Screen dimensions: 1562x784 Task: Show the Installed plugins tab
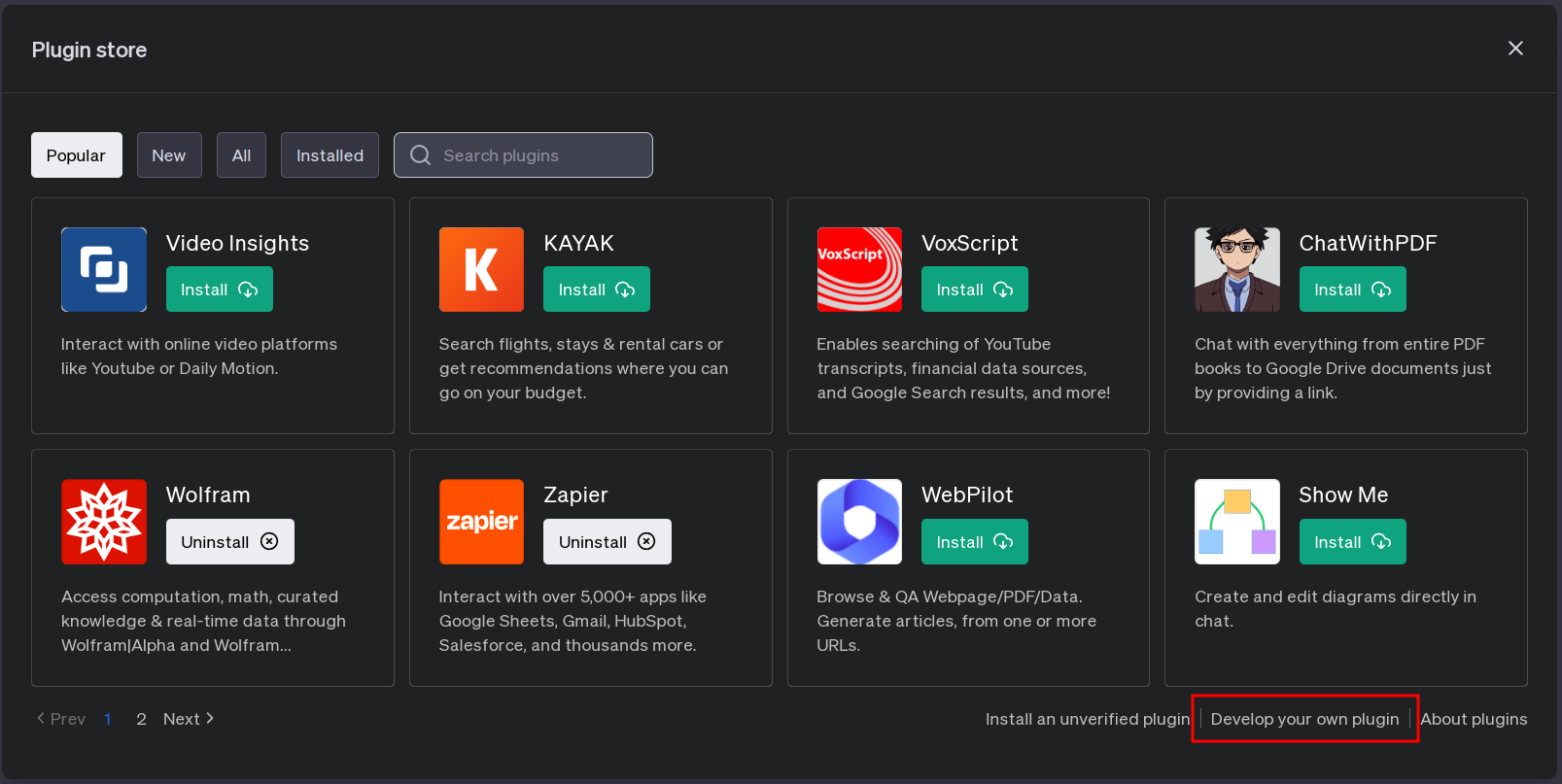[x=330, y=155]
